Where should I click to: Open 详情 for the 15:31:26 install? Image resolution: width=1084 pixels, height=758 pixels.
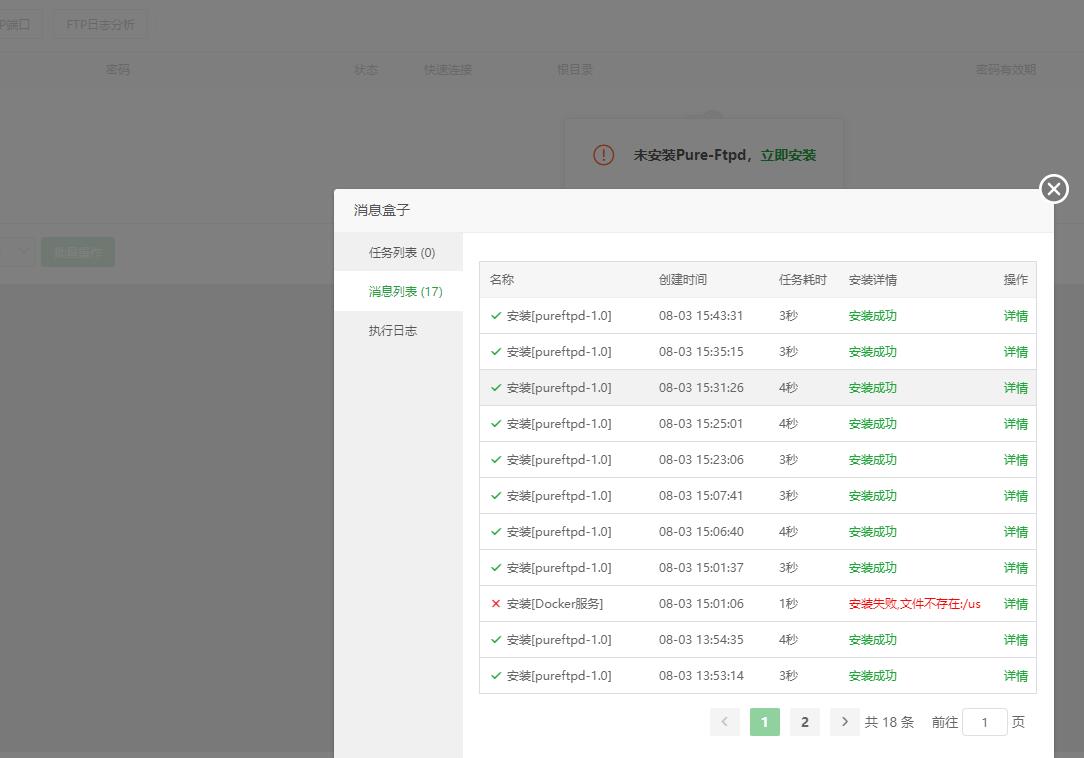pos(1016,388)
